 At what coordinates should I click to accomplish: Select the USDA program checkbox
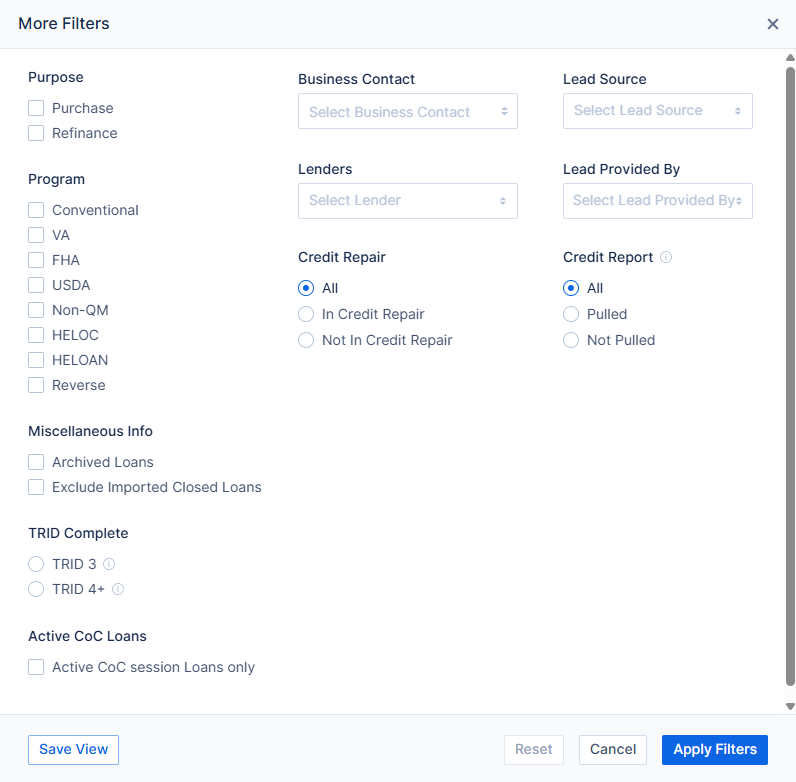click(36, 285)
